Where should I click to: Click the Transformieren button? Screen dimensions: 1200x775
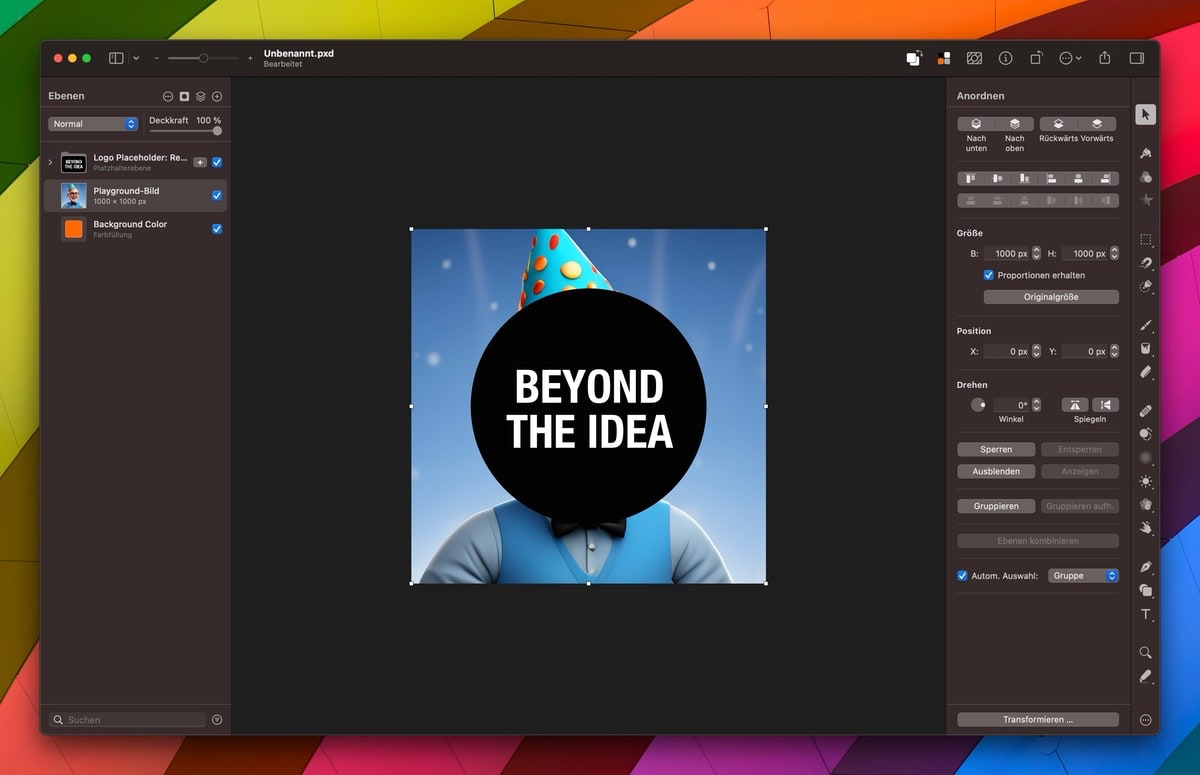click(x=1037, y=720)
